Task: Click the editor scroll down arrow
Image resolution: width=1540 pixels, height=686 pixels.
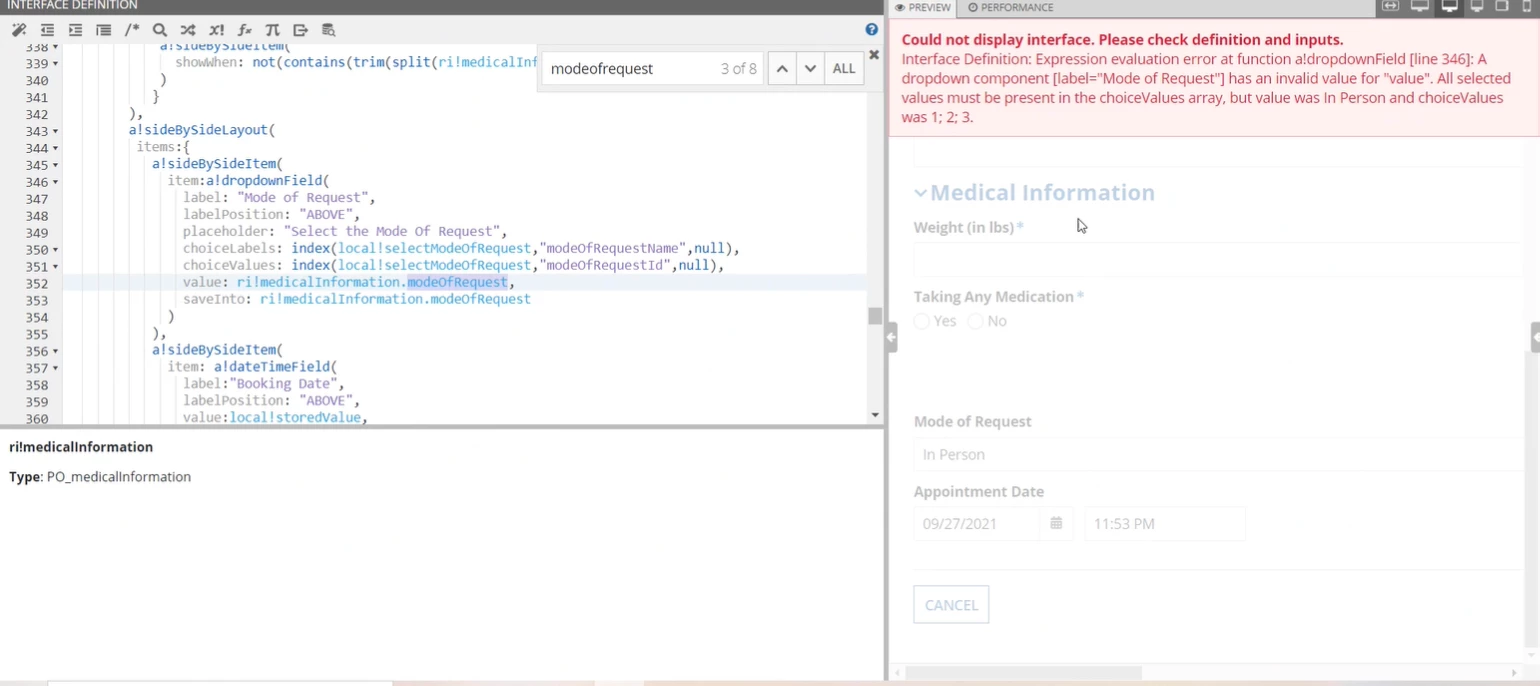Action: 875,415
